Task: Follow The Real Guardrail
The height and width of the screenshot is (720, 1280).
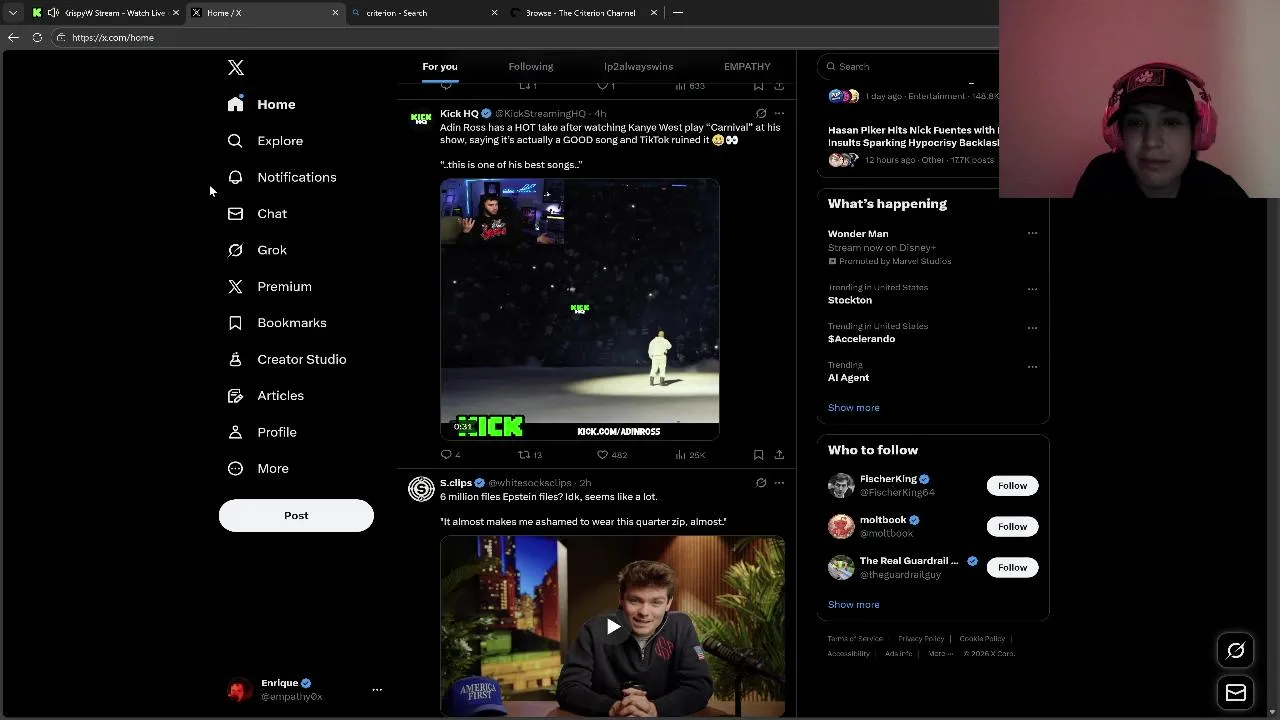Action: 1012,568
